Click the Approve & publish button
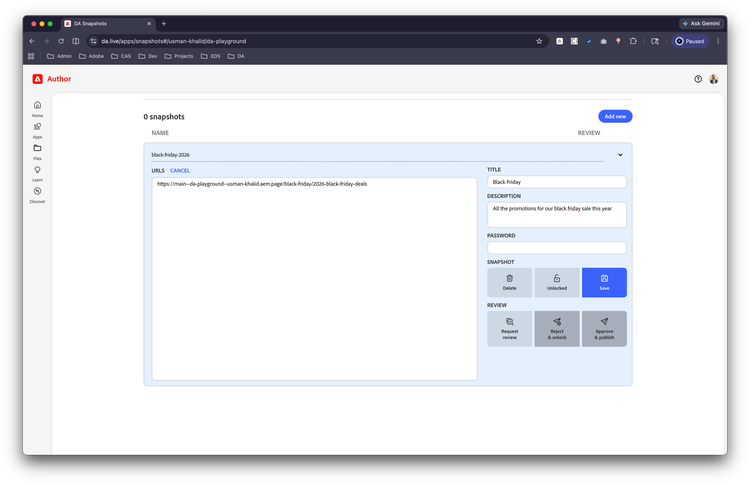The image size is (750, 485). tap(604, 329)
